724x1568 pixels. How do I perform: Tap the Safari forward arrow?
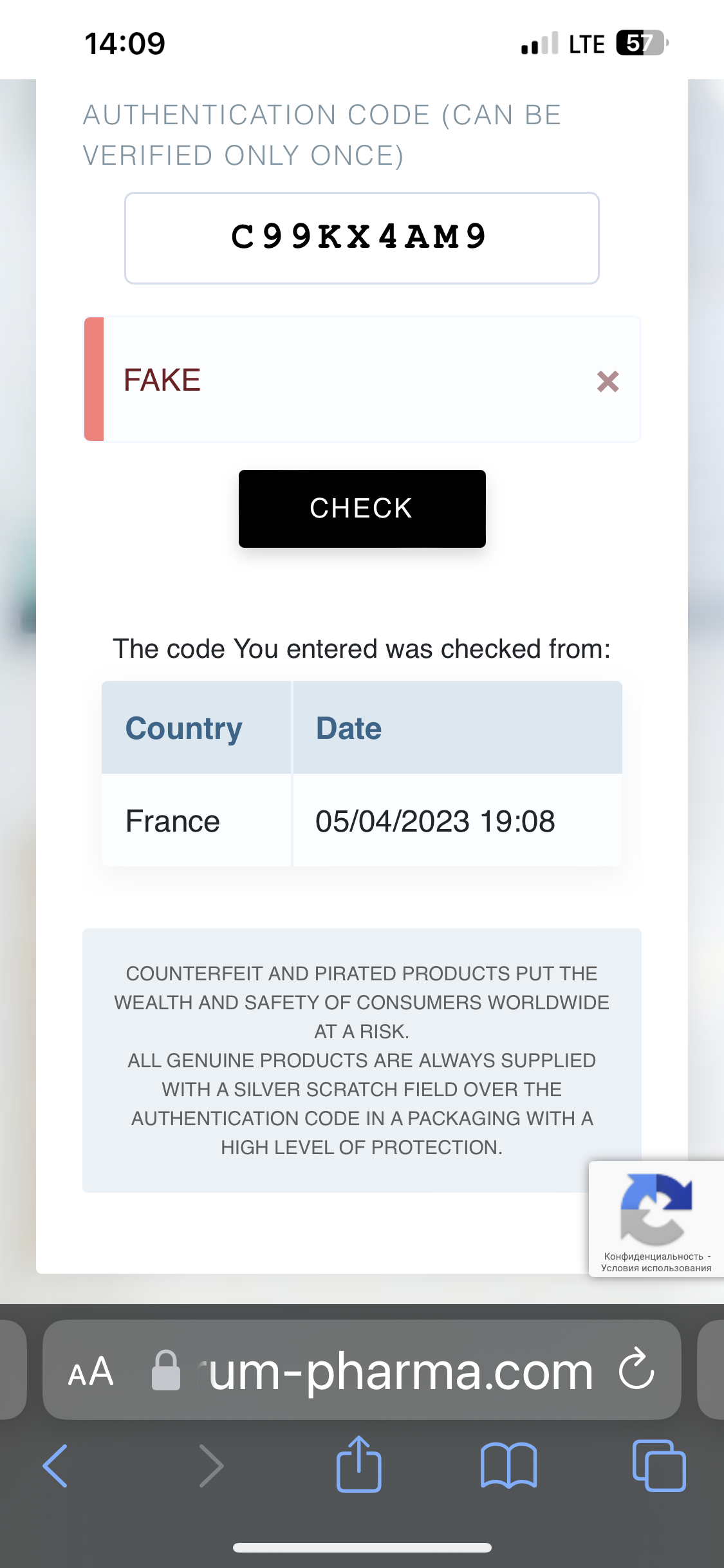[x=211, y=1466]
